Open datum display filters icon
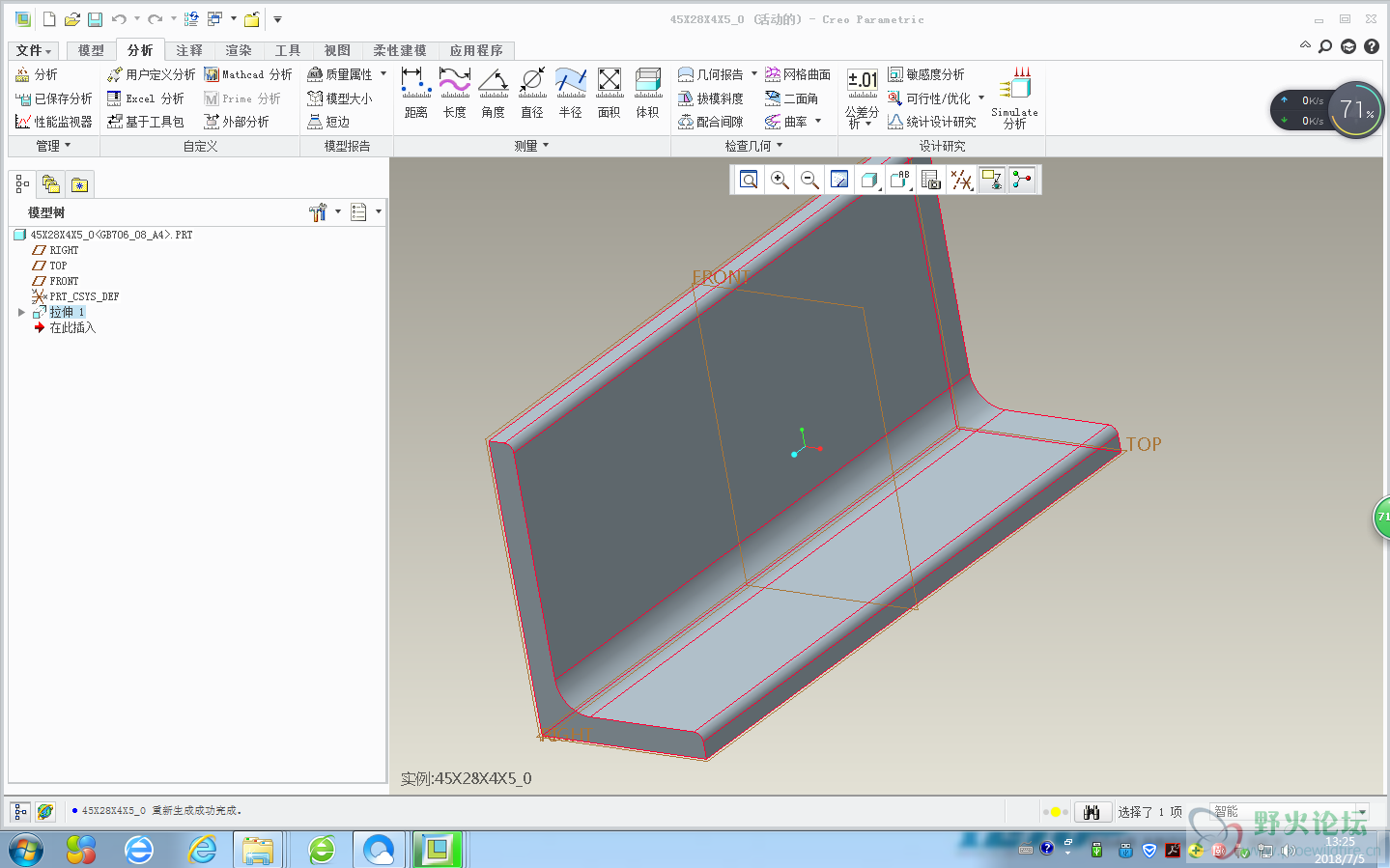 (962, 180)
